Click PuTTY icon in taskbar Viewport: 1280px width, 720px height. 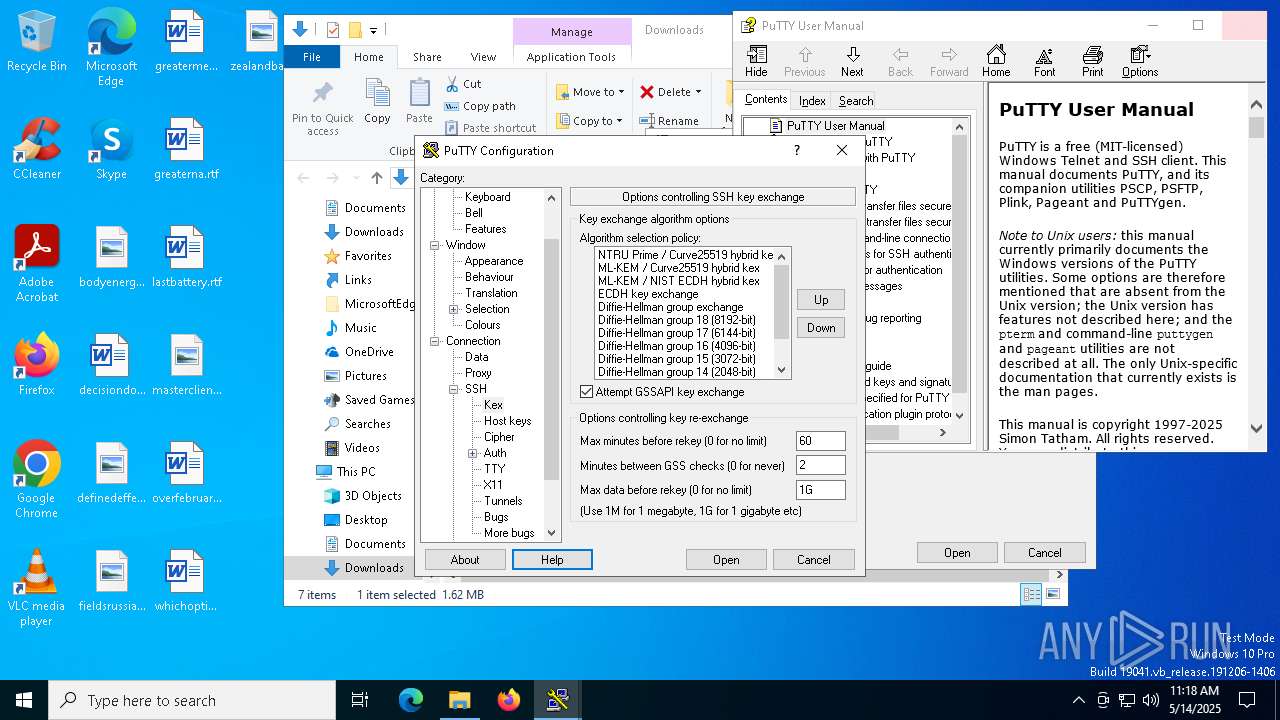coord(557,700)
